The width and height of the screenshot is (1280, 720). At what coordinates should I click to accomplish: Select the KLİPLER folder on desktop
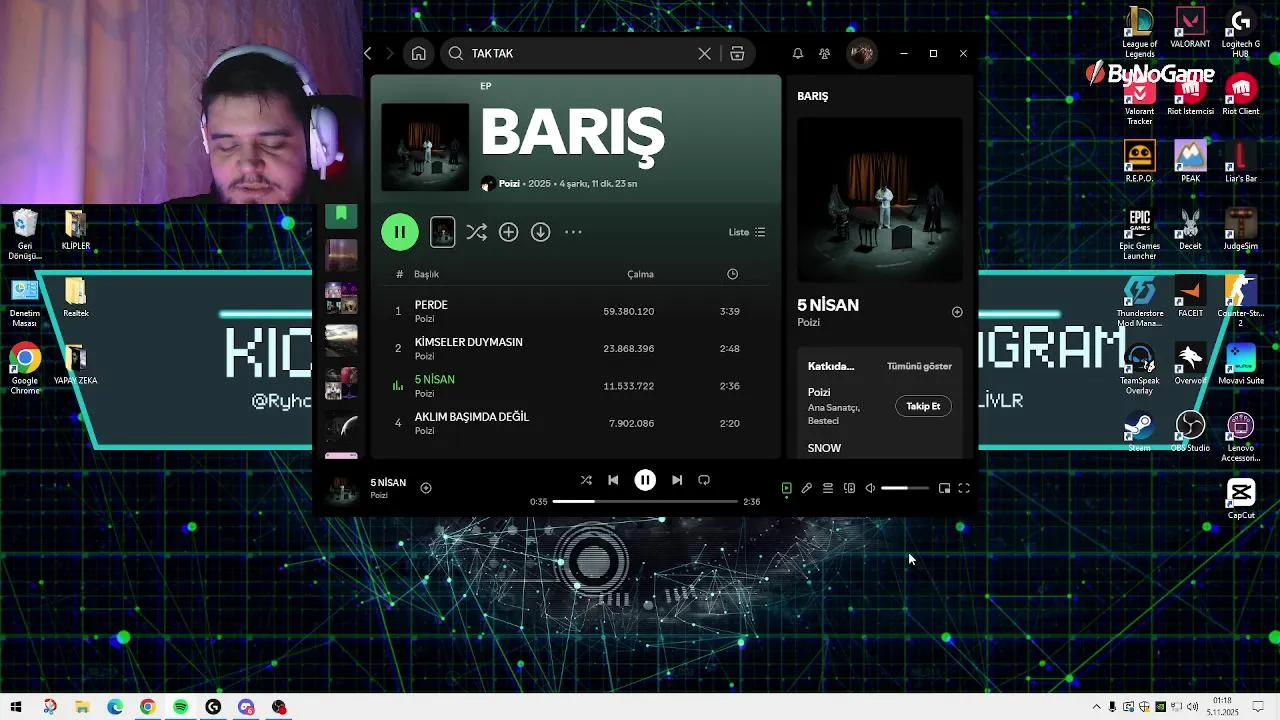(76, 230)
